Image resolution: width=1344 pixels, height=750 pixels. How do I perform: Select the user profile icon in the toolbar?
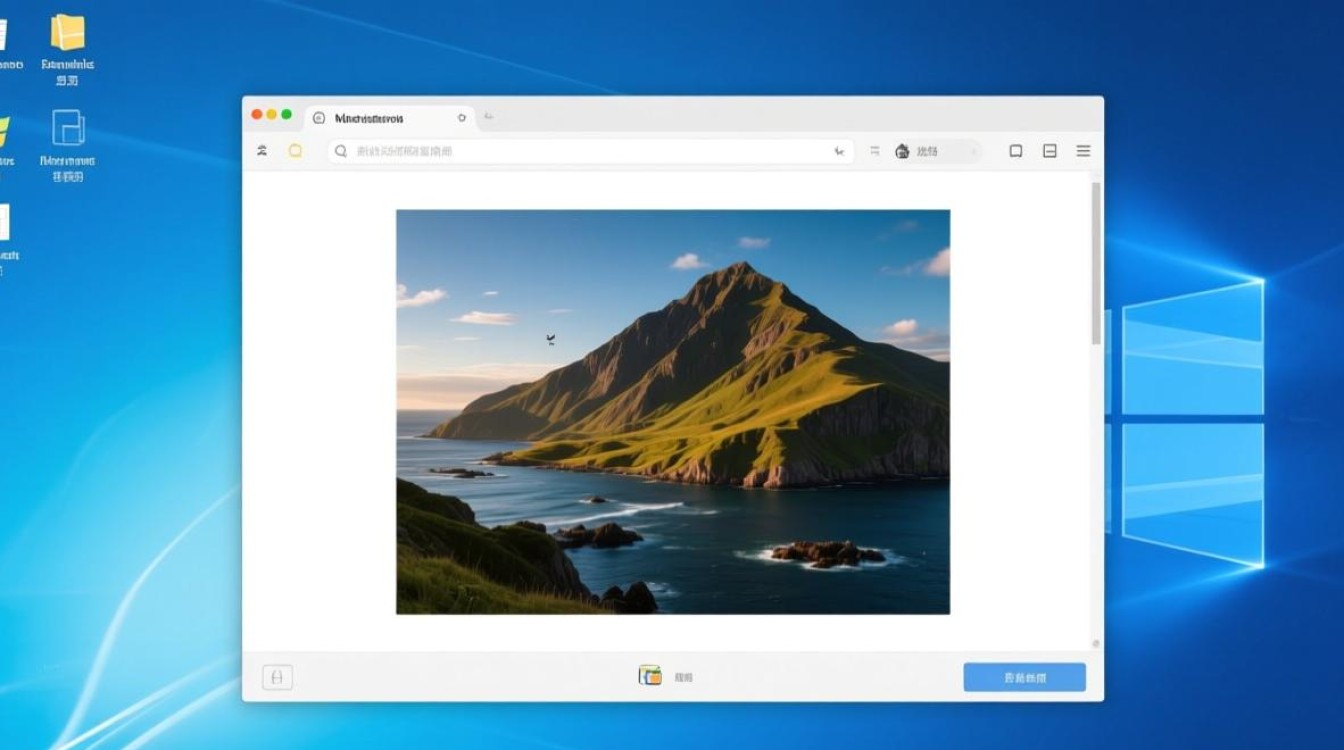[x=262, y=151]
